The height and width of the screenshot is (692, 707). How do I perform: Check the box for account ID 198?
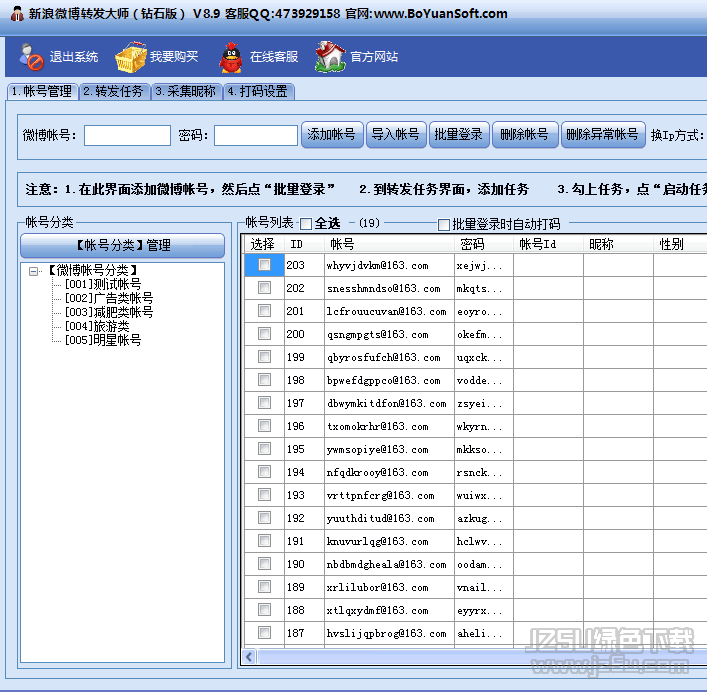click(x=265, y=380)
